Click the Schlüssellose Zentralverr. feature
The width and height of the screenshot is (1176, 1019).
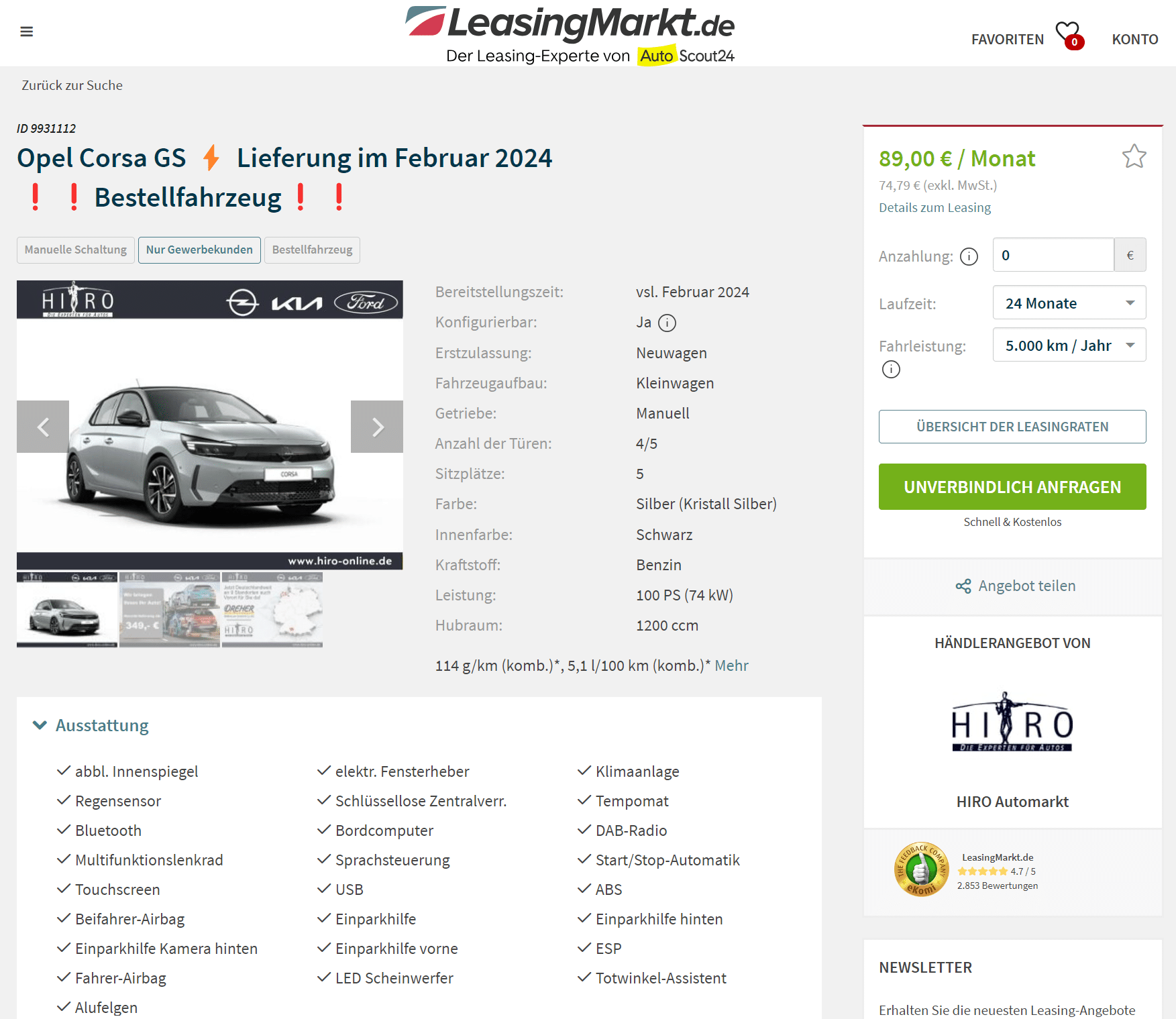click(x=421, y=801)
